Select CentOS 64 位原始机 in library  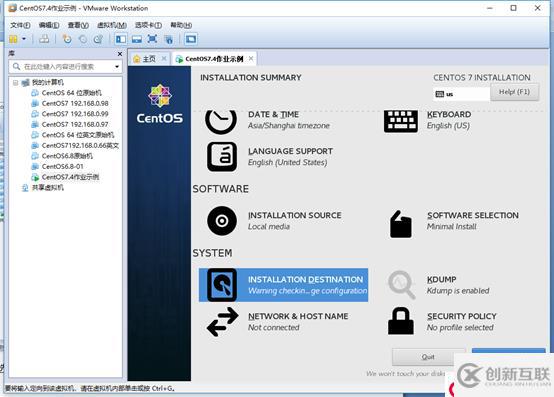coord(72,93)
